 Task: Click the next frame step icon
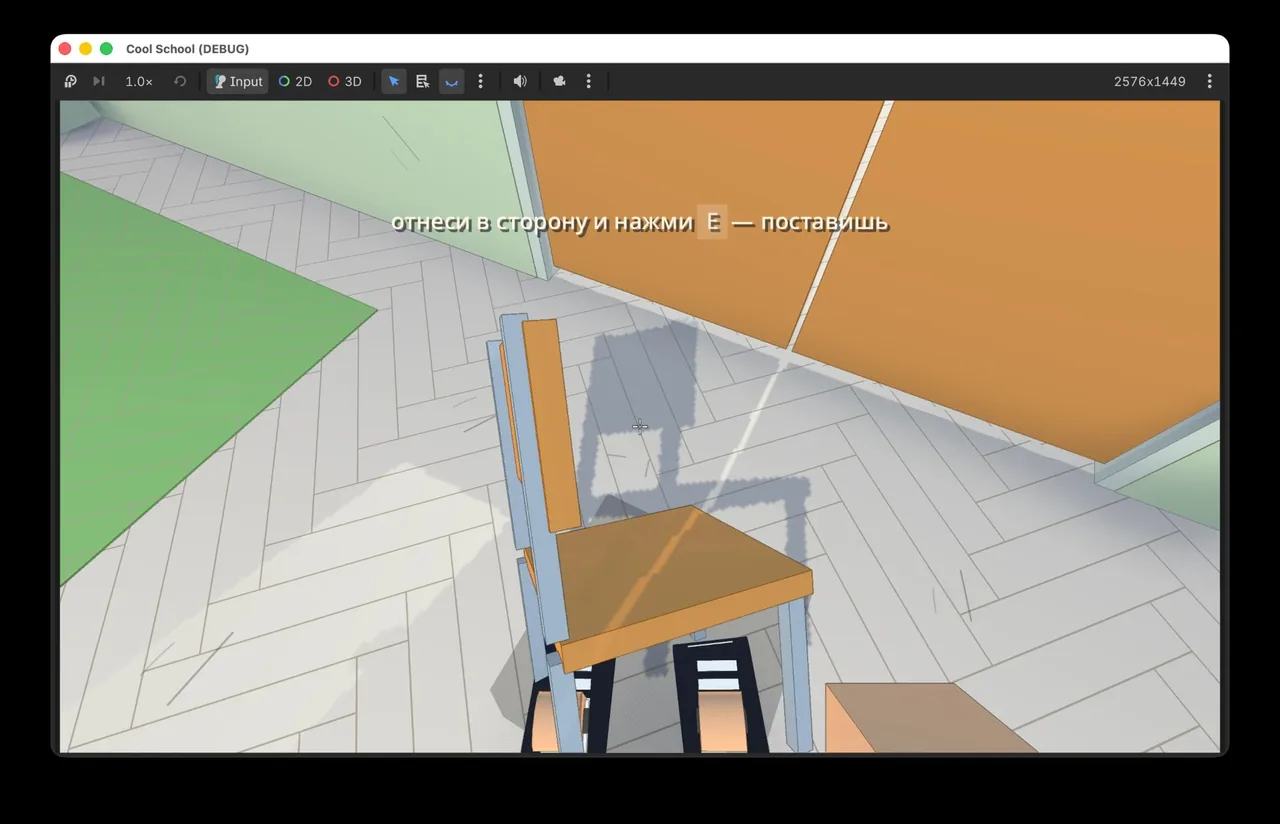[x=99, y=81]
